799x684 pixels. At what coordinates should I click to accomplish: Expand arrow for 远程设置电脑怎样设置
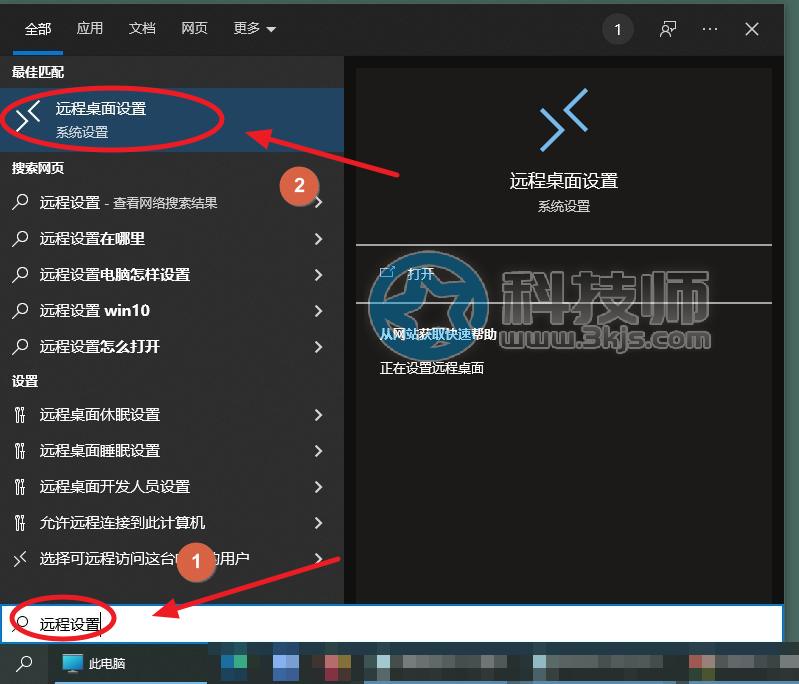(318, 275)
